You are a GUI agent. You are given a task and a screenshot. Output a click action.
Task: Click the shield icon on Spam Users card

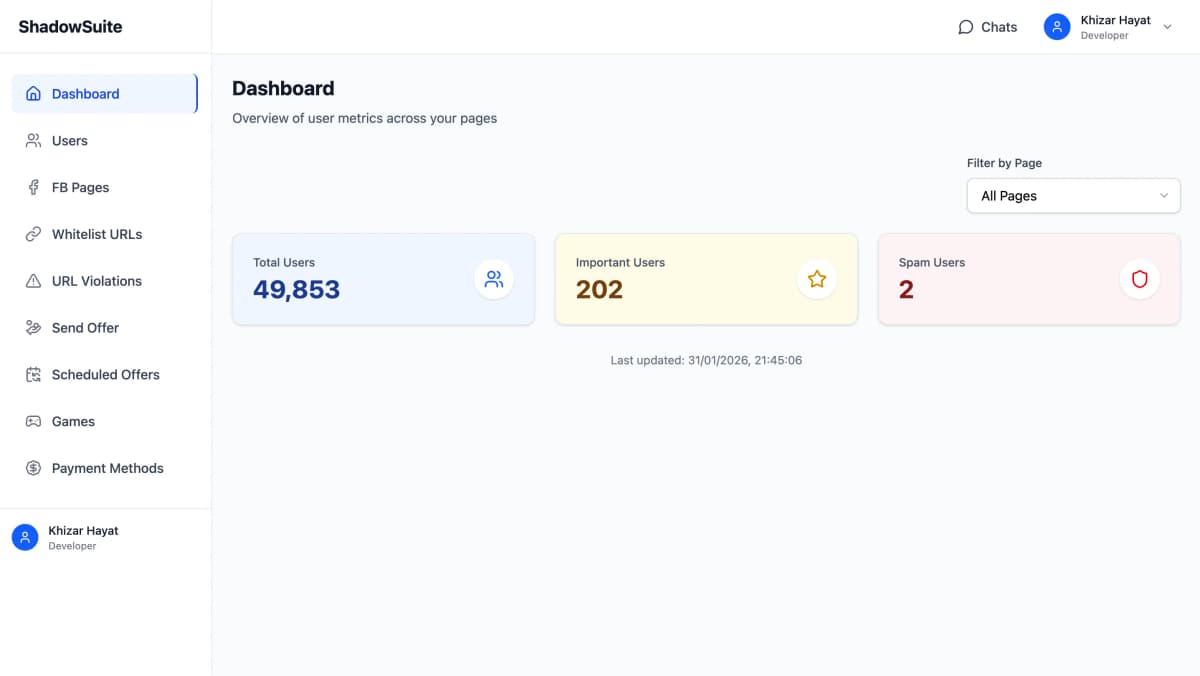click(x=1139, y=279)
